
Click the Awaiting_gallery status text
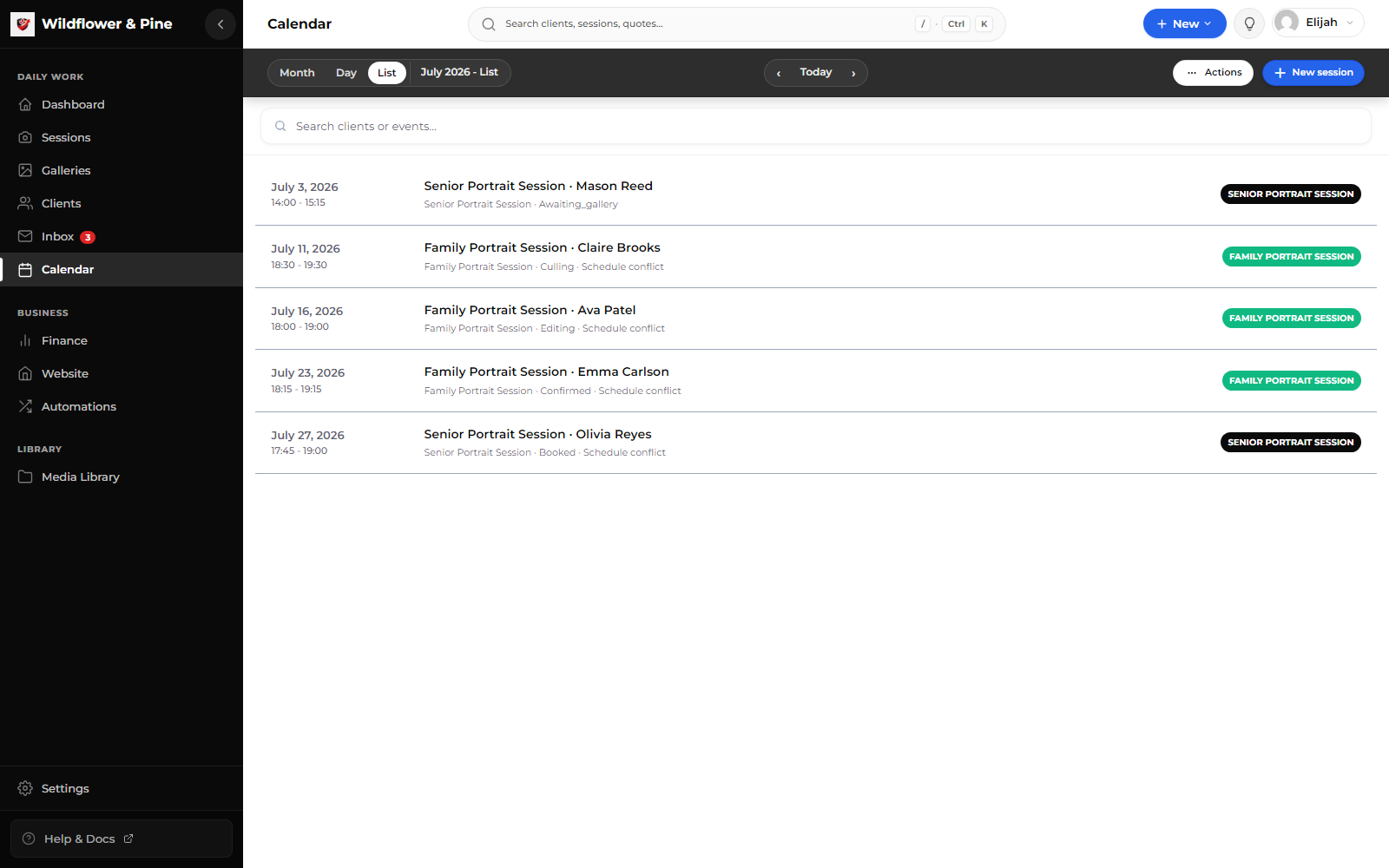pyautogui.click(x=578, y=204)
